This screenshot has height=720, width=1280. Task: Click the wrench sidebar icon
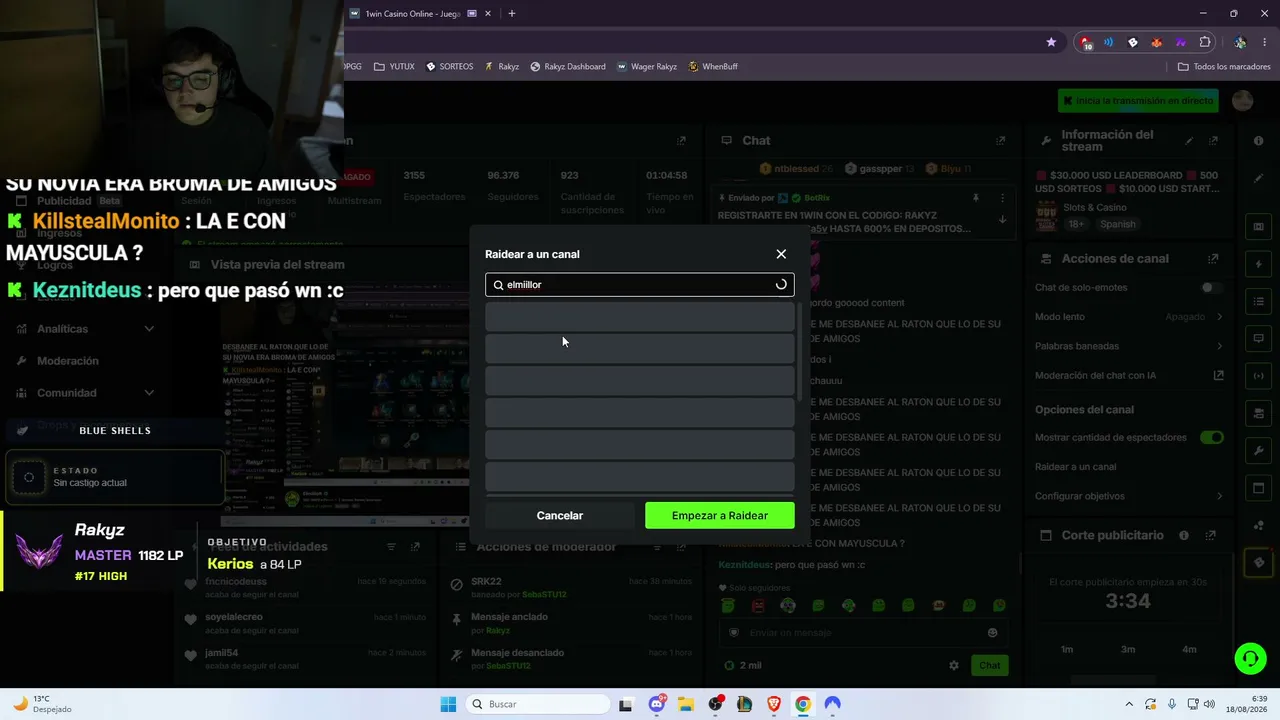pyautogui.click(x=1258, y=451)
